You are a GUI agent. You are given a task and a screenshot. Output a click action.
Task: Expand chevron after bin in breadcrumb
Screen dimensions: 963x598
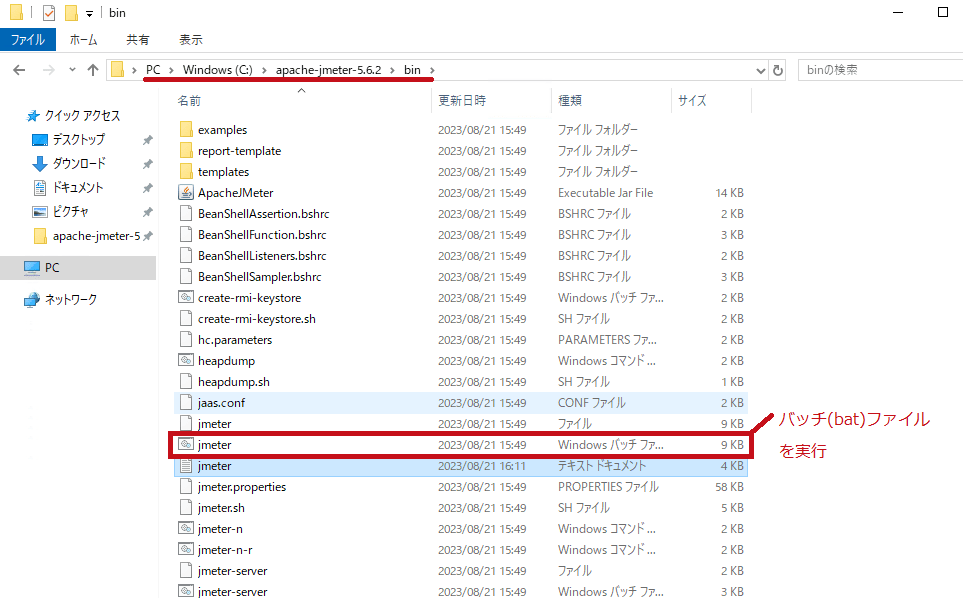(x=432, y=71)
